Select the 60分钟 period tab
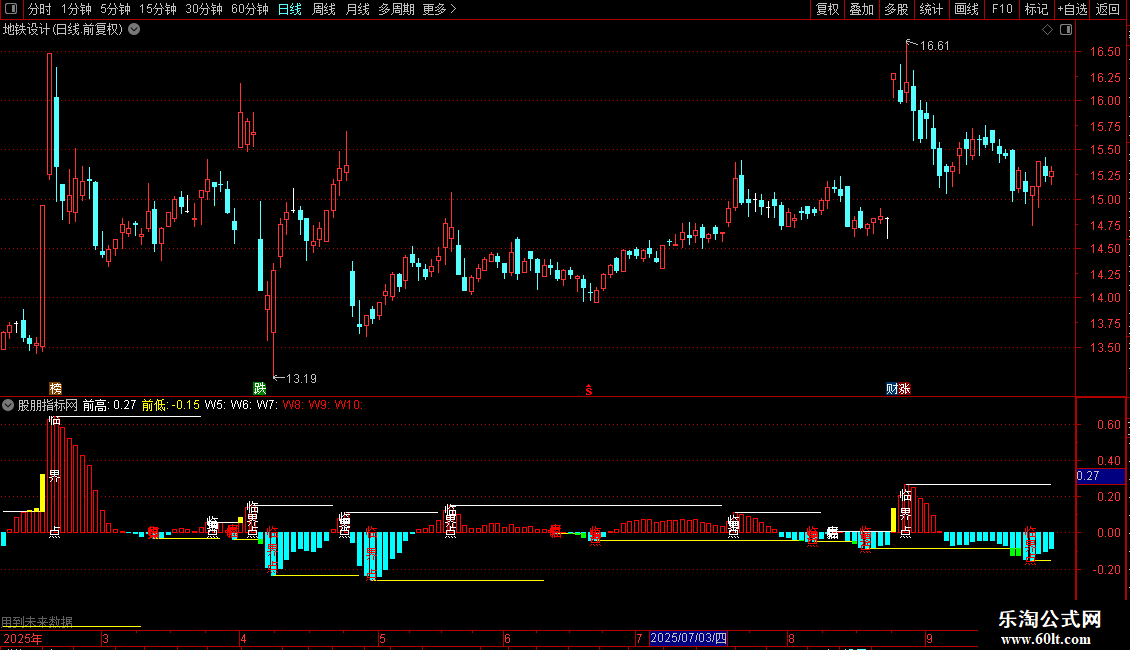 (x=249, y=9)
